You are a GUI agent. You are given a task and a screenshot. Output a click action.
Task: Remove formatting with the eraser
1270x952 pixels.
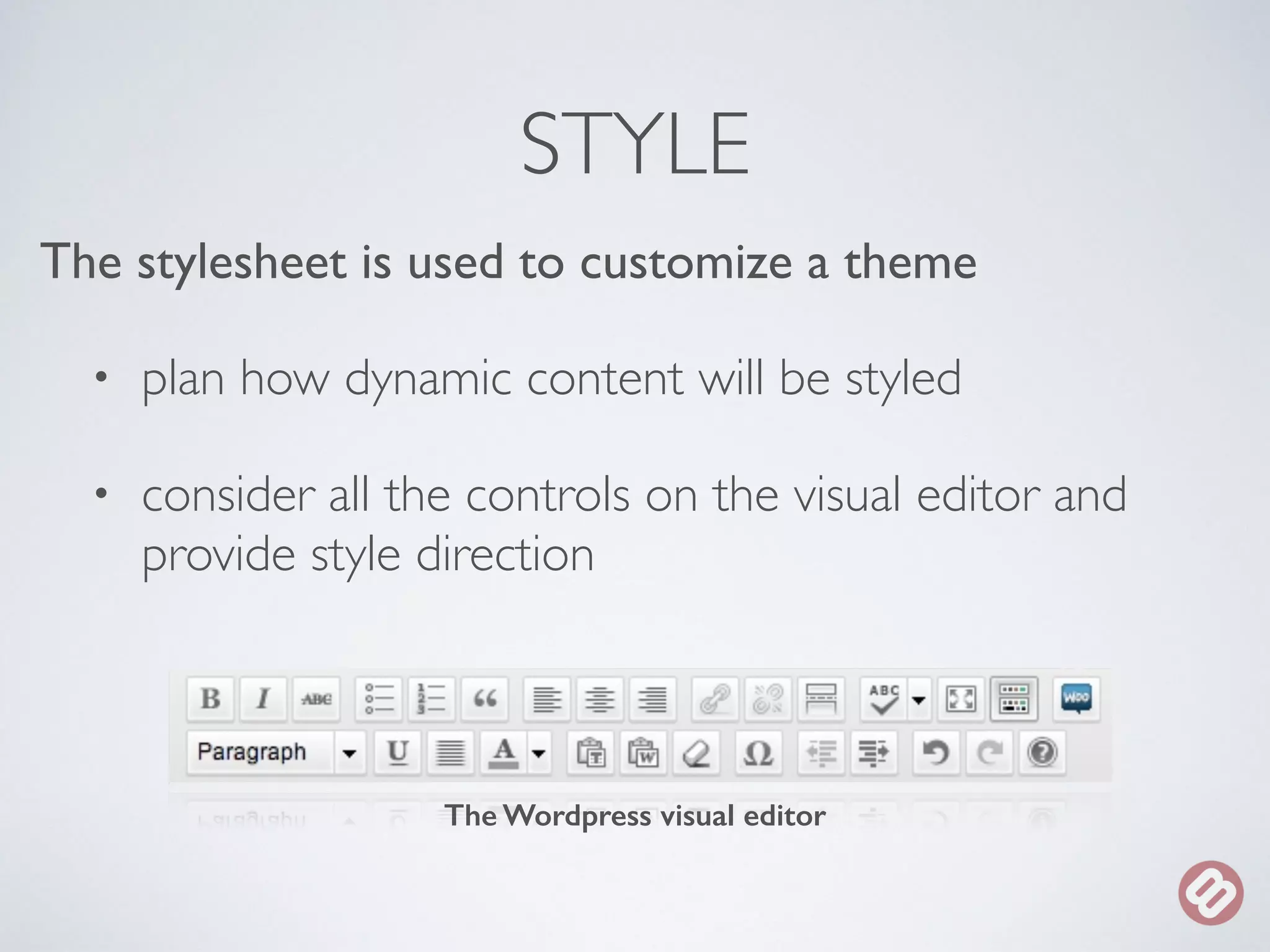point(696,752)
